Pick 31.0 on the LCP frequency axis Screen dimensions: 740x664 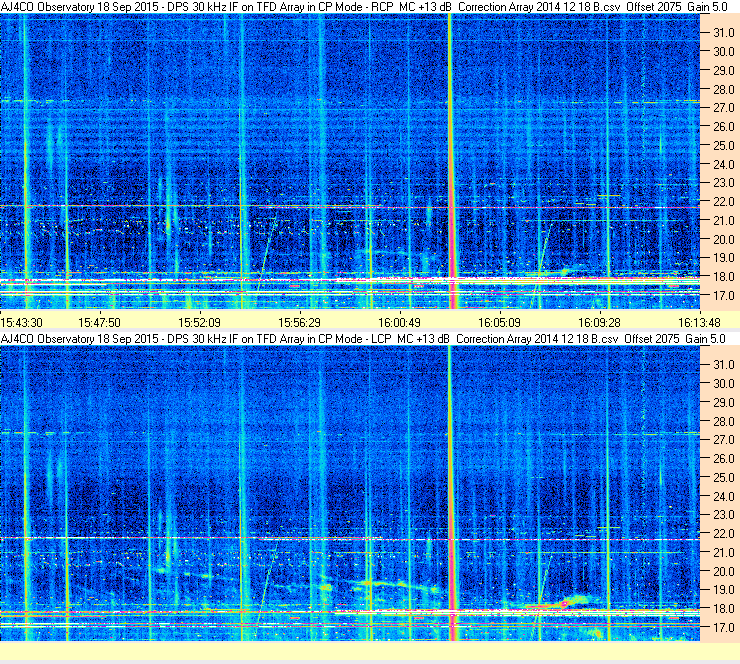click(723, 365)
